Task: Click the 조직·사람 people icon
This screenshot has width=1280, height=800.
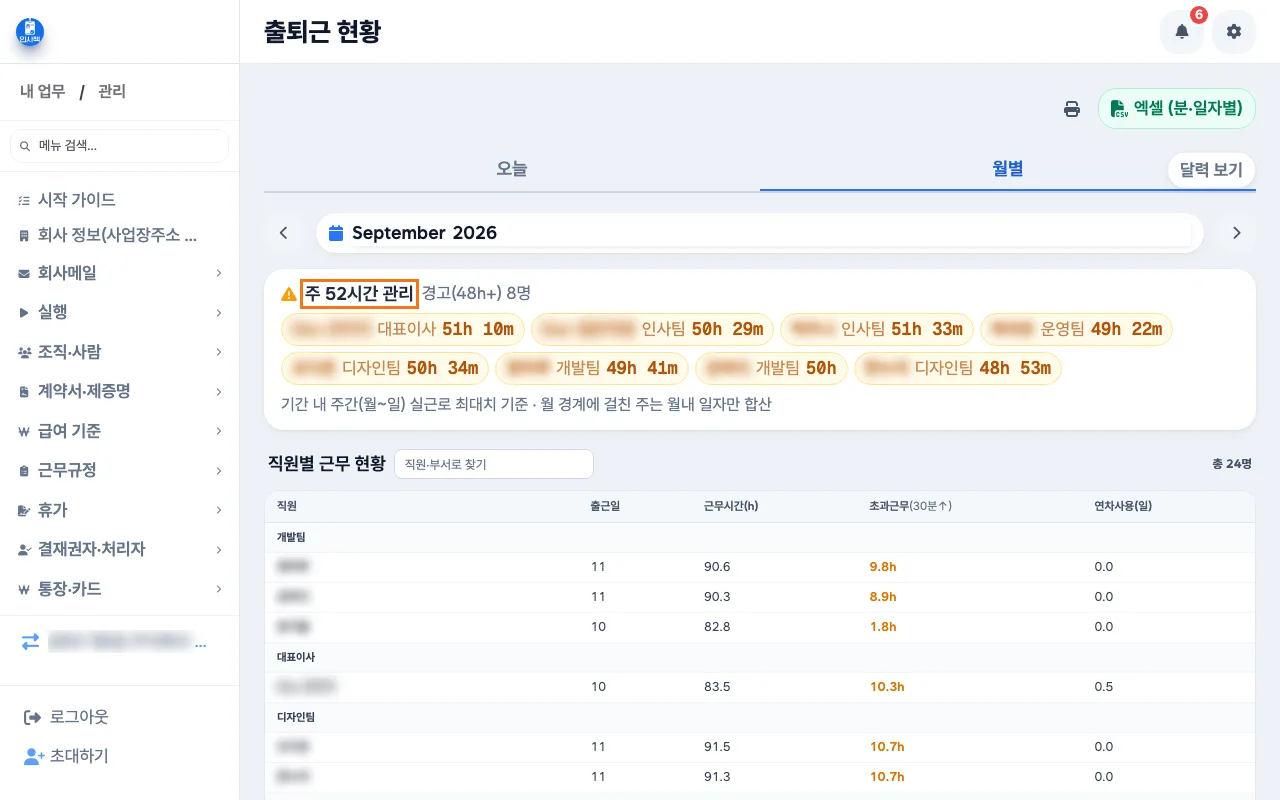Action: point(24,352)
